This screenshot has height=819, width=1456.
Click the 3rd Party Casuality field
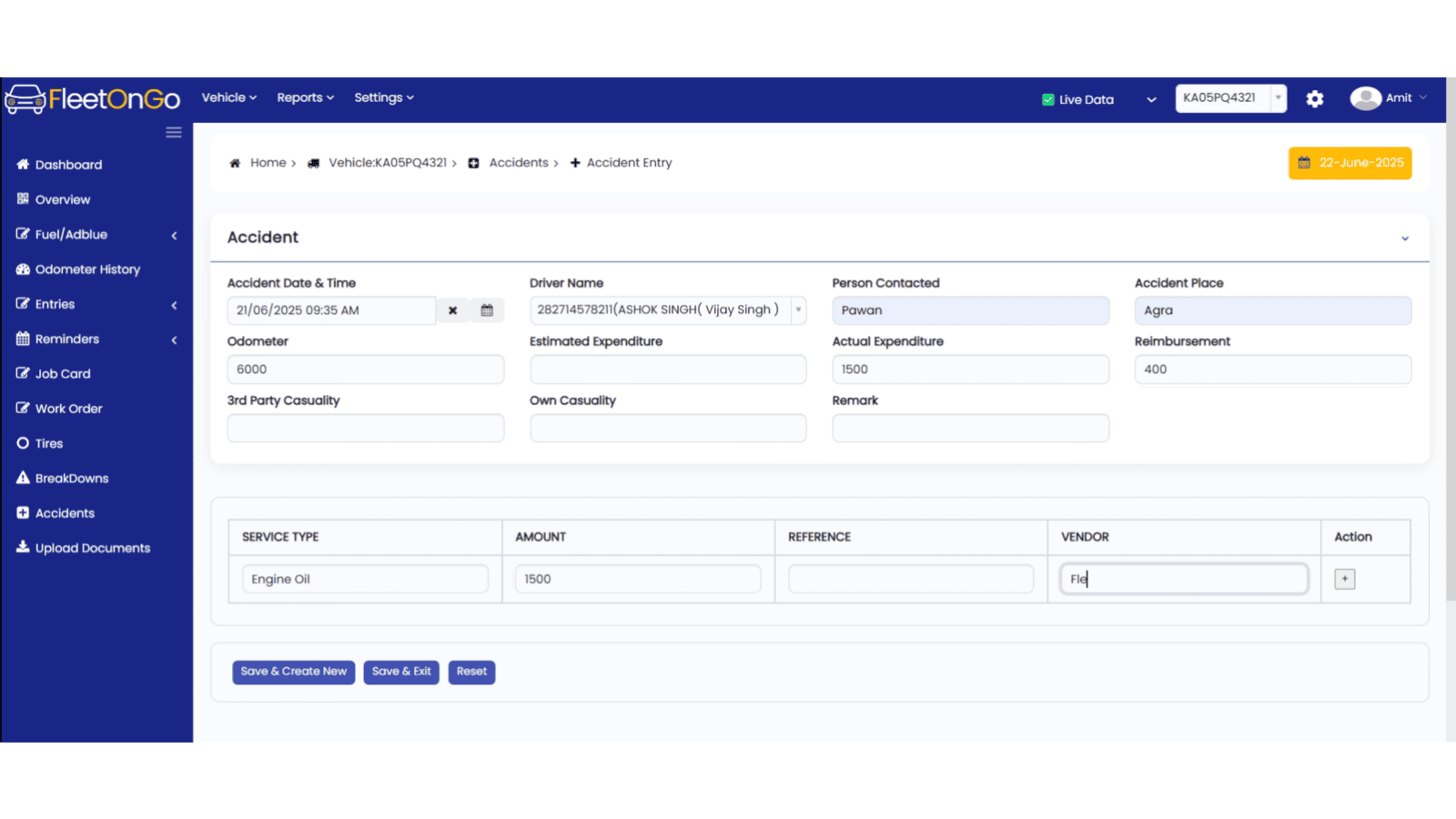click(x=365, y=429)
